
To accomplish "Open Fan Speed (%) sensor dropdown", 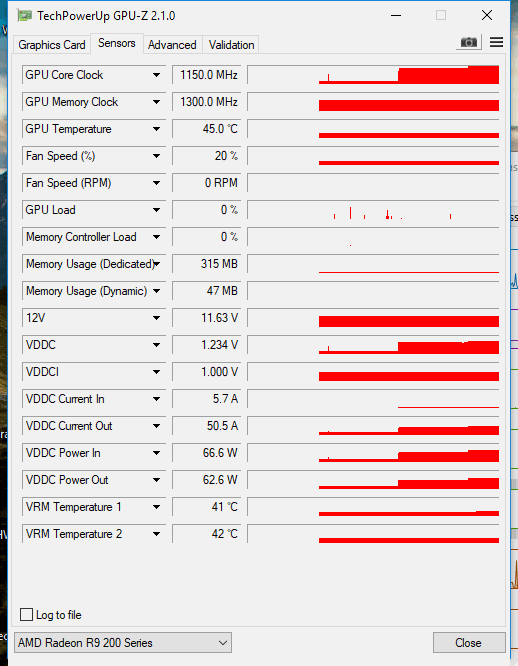I will click(156, 156).
